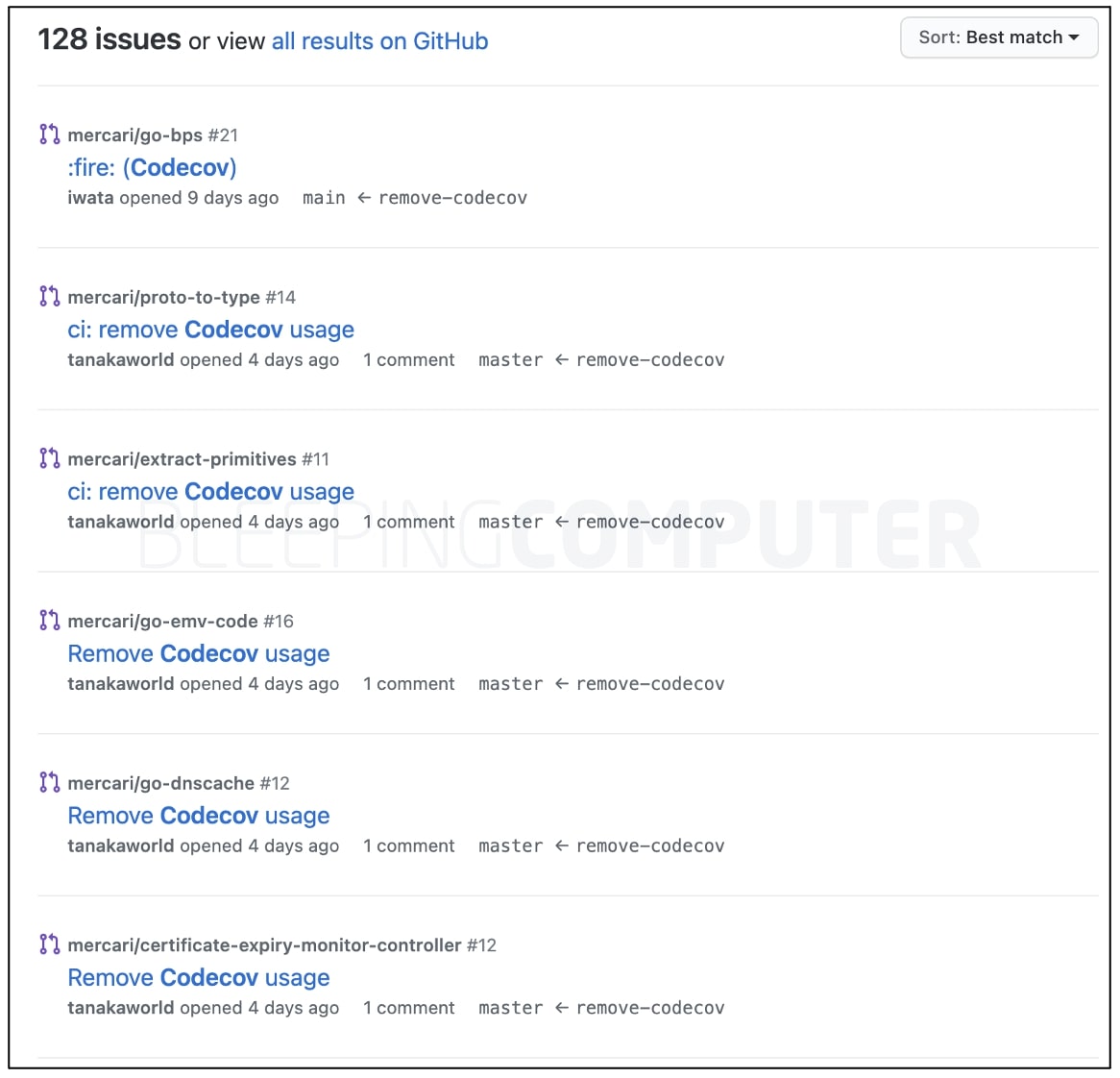
Task: Select the pull request icon for mercari/extract-primitives
Action: click(49, 458)
